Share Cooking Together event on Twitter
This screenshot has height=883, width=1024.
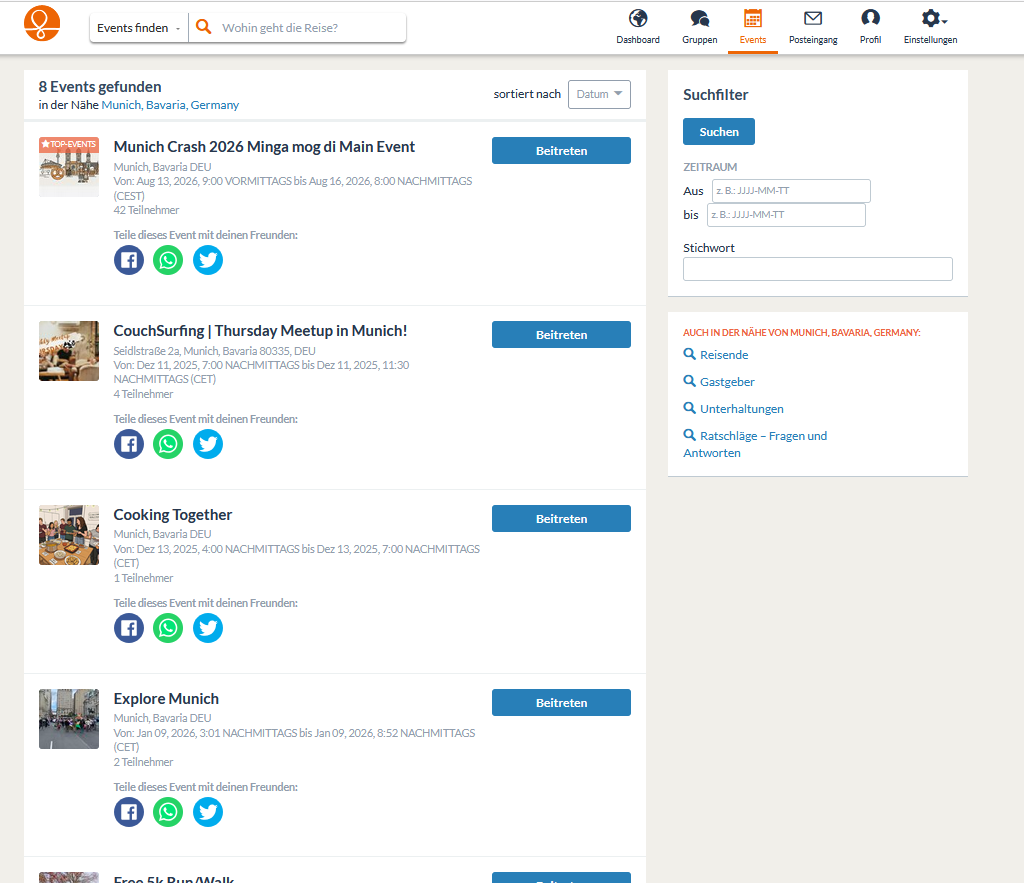(208, 628)
